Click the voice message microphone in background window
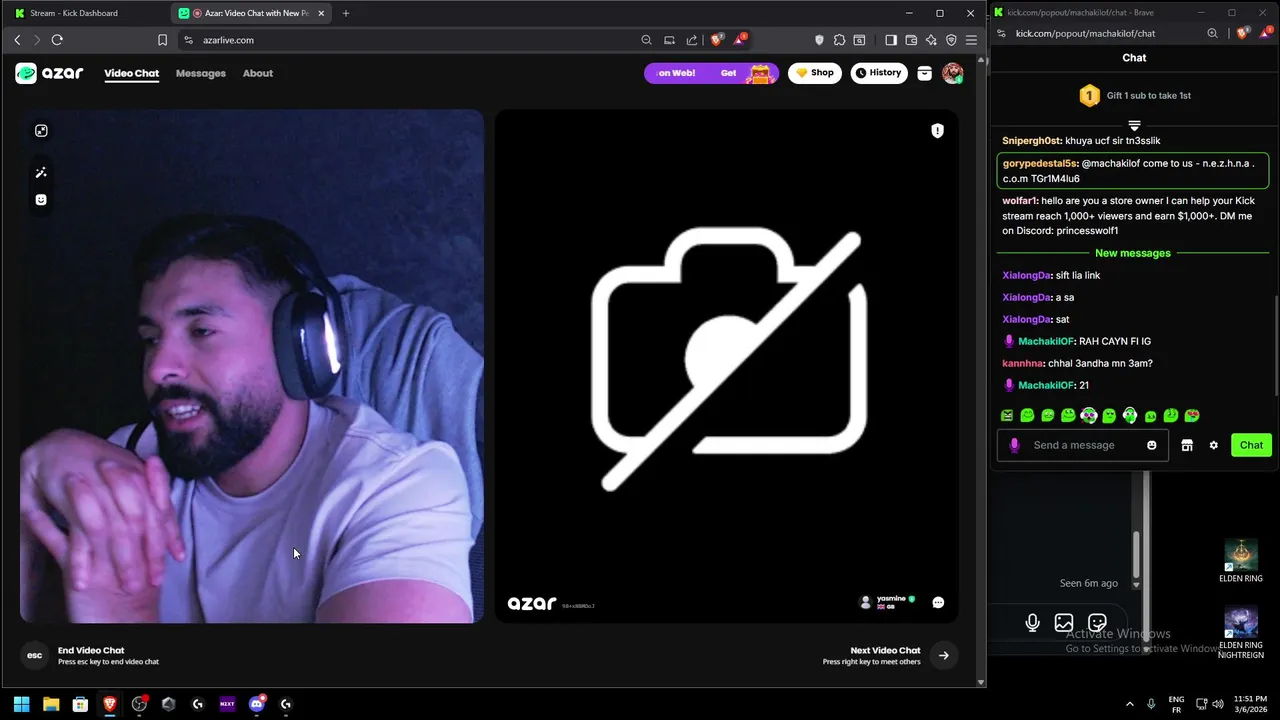Viewport: 1280px width, 720px height. pyautogui.click(x=1033, y=623)
